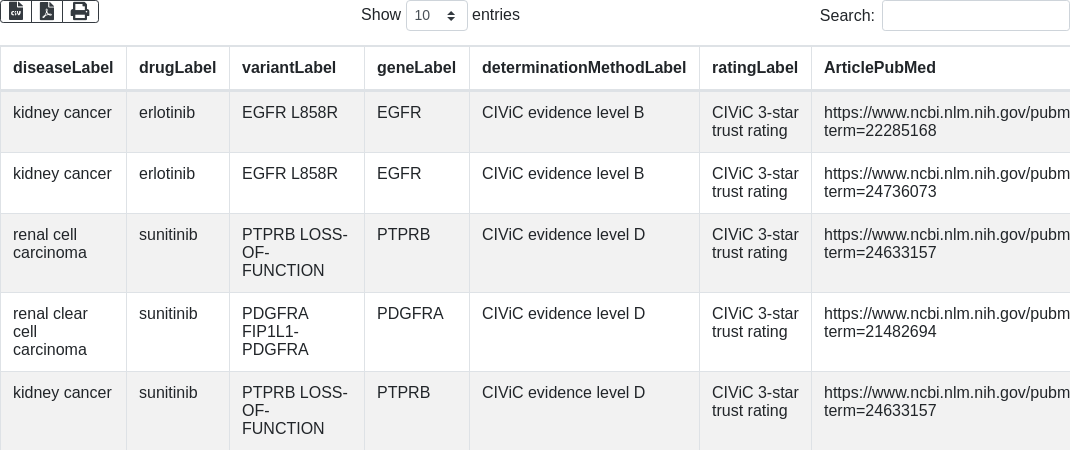
Task: Sort by determinationMethodLabel header
Action: 584,68
